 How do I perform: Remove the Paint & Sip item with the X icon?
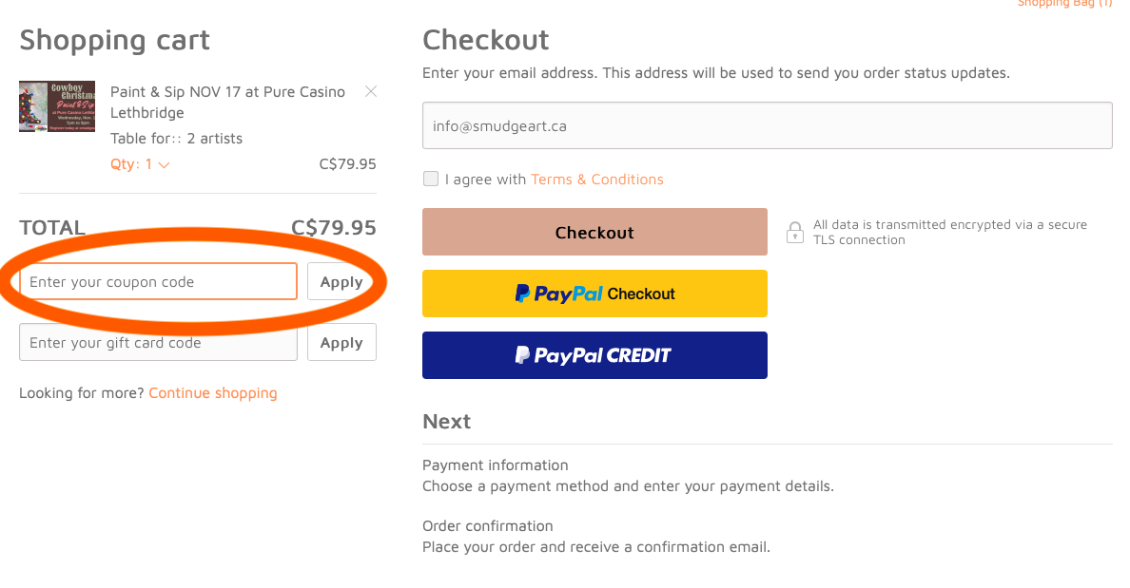click(x=370, y=92)
